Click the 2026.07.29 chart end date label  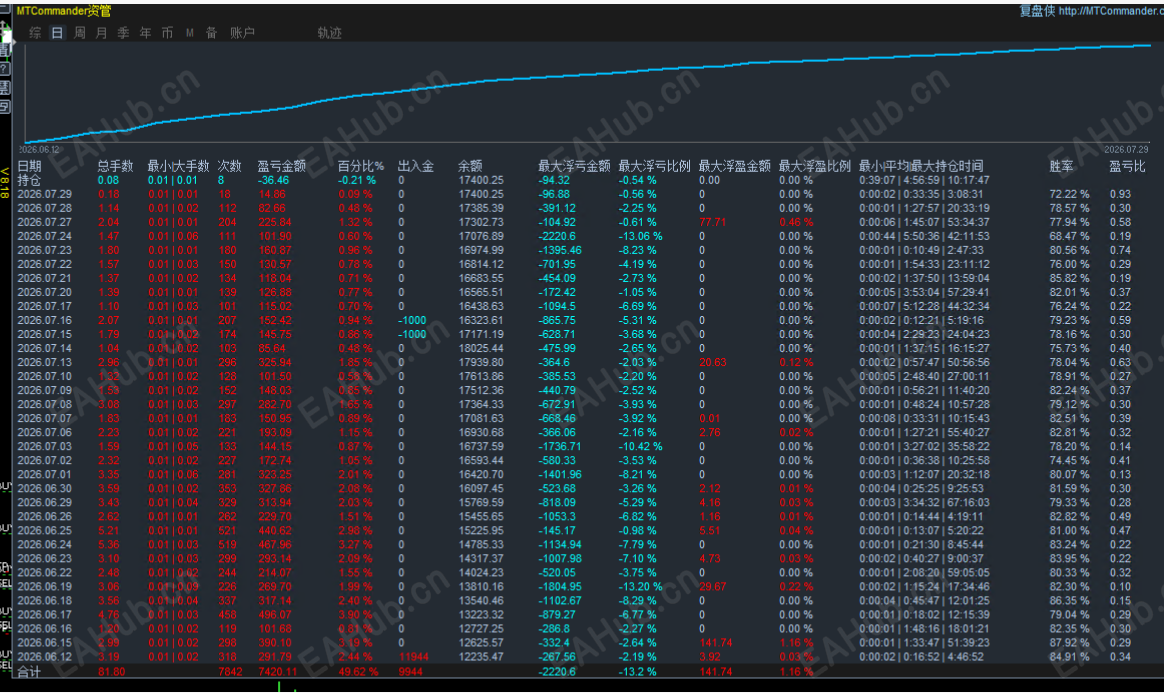[1125, 150]
